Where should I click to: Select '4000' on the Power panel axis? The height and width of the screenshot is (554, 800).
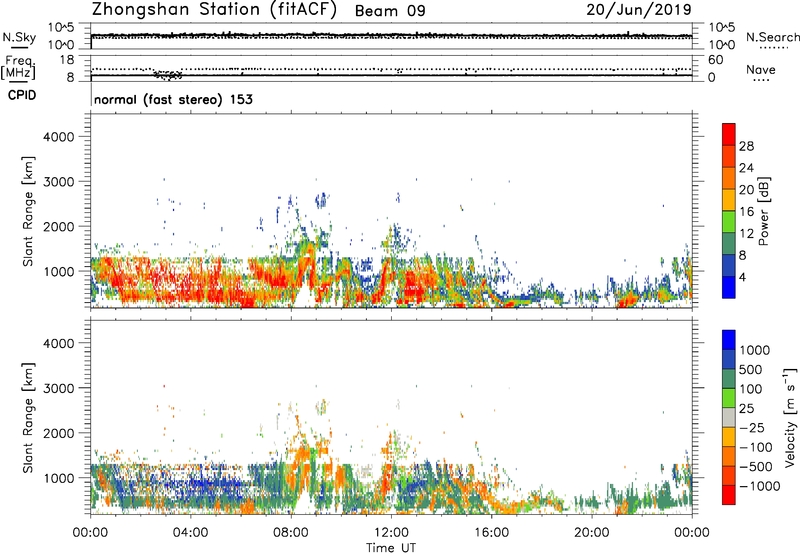tap(59, 137)
